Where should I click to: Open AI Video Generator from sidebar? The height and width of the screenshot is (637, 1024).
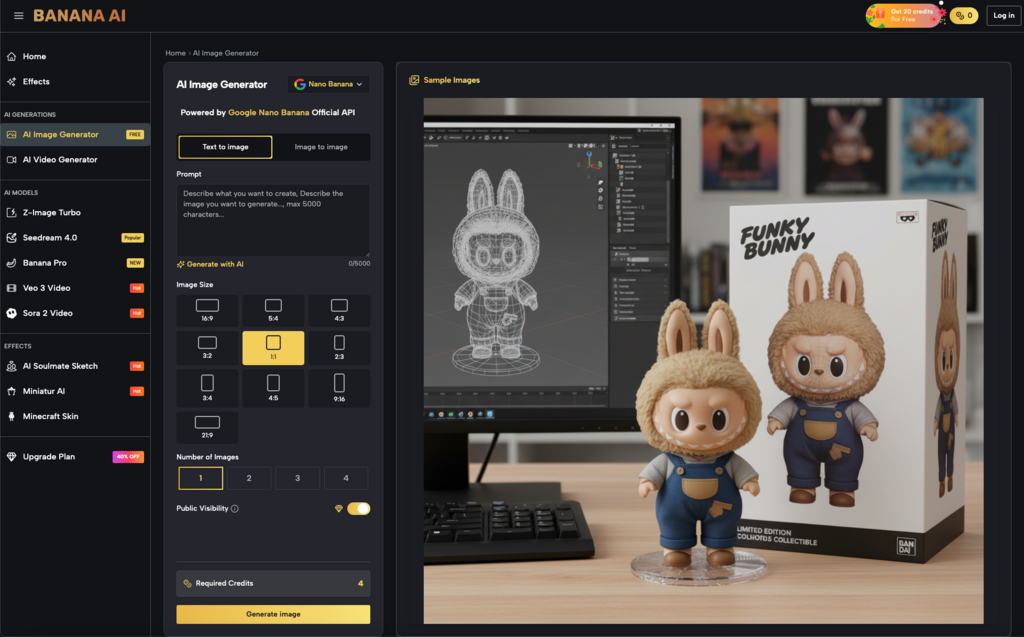click(x=60, y=159)
